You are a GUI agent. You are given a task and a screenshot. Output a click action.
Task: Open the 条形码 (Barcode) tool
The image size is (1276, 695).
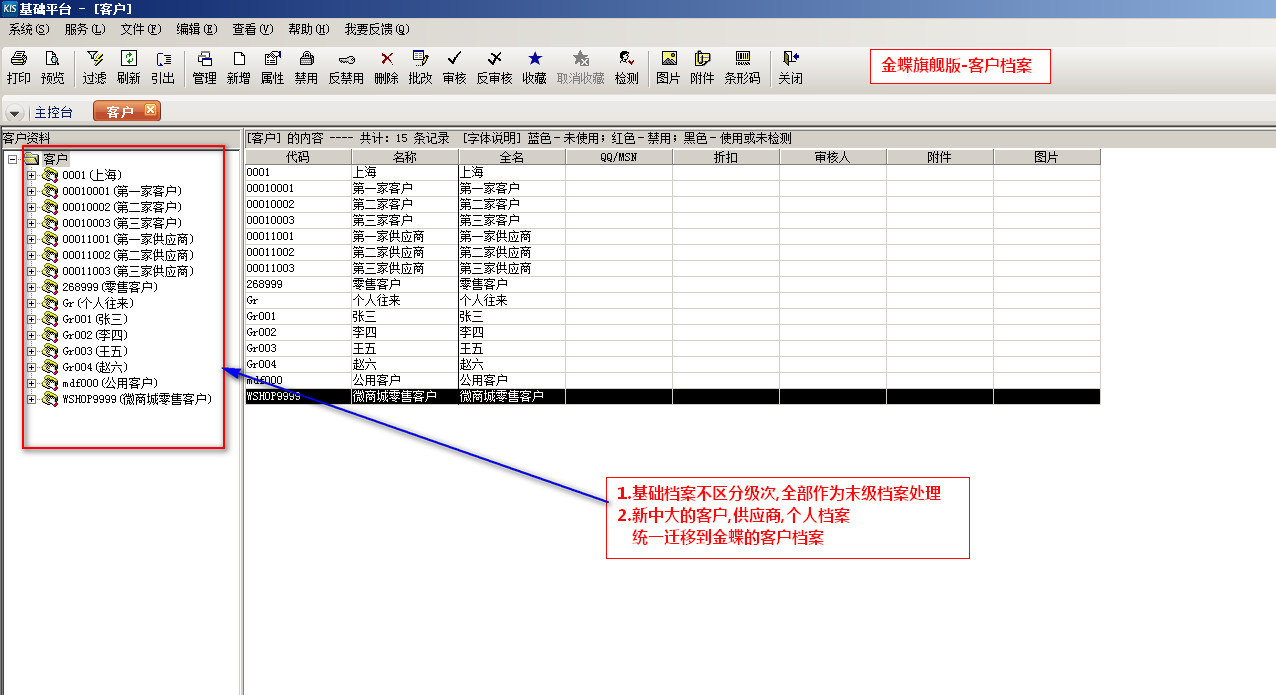pyautogui.click(x=742, y=67)
